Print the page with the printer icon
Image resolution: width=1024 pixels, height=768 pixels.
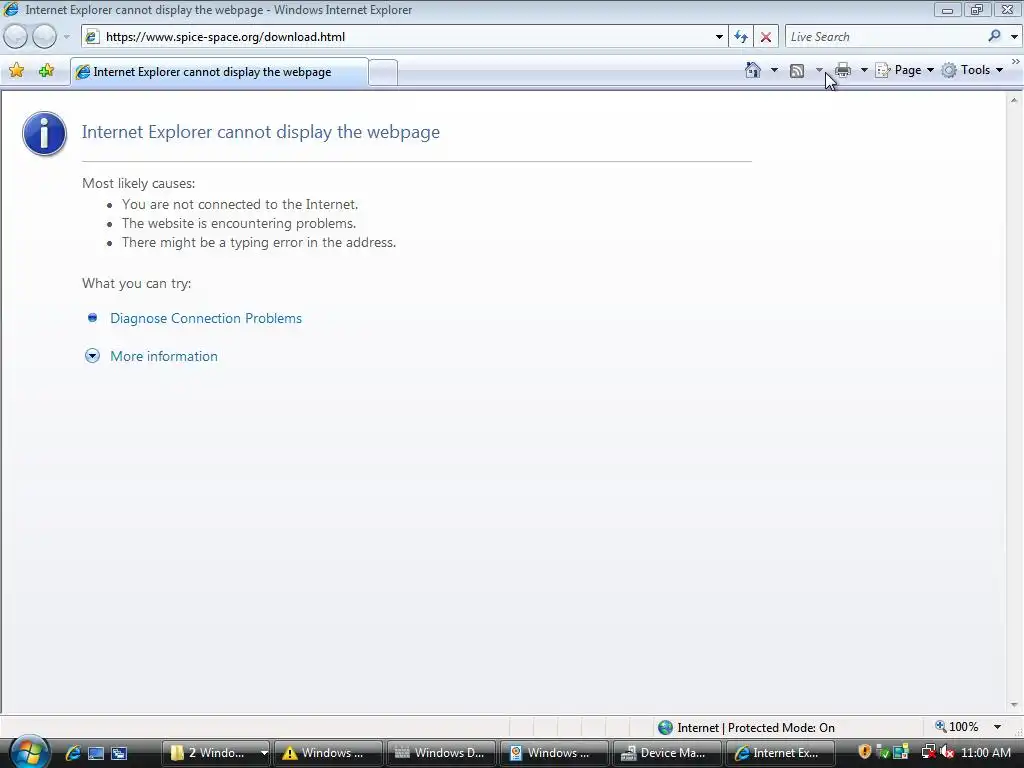843,70
